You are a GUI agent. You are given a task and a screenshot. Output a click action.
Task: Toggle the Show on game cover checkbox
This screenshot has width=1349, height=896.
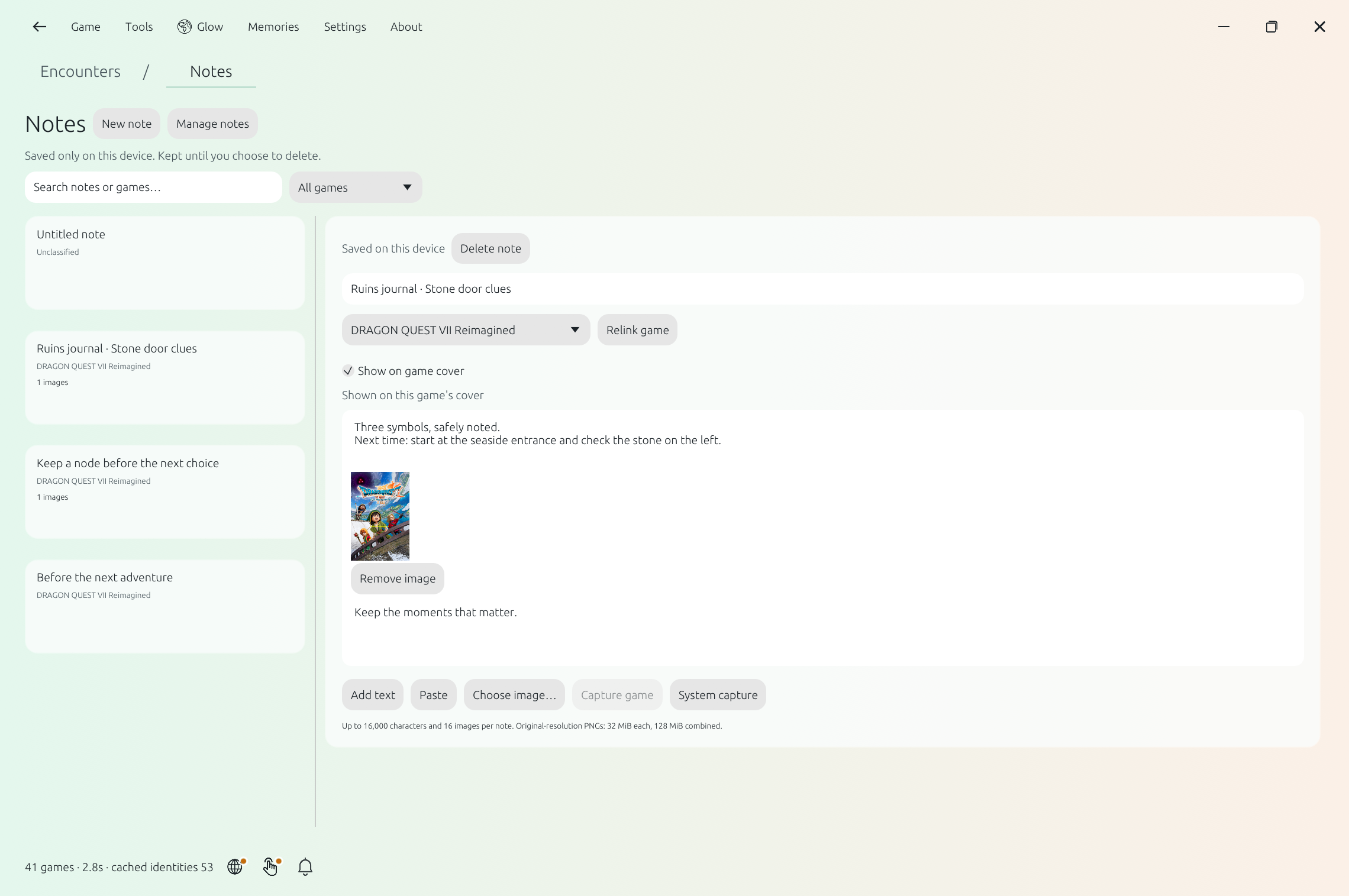[x=348, y=371]
